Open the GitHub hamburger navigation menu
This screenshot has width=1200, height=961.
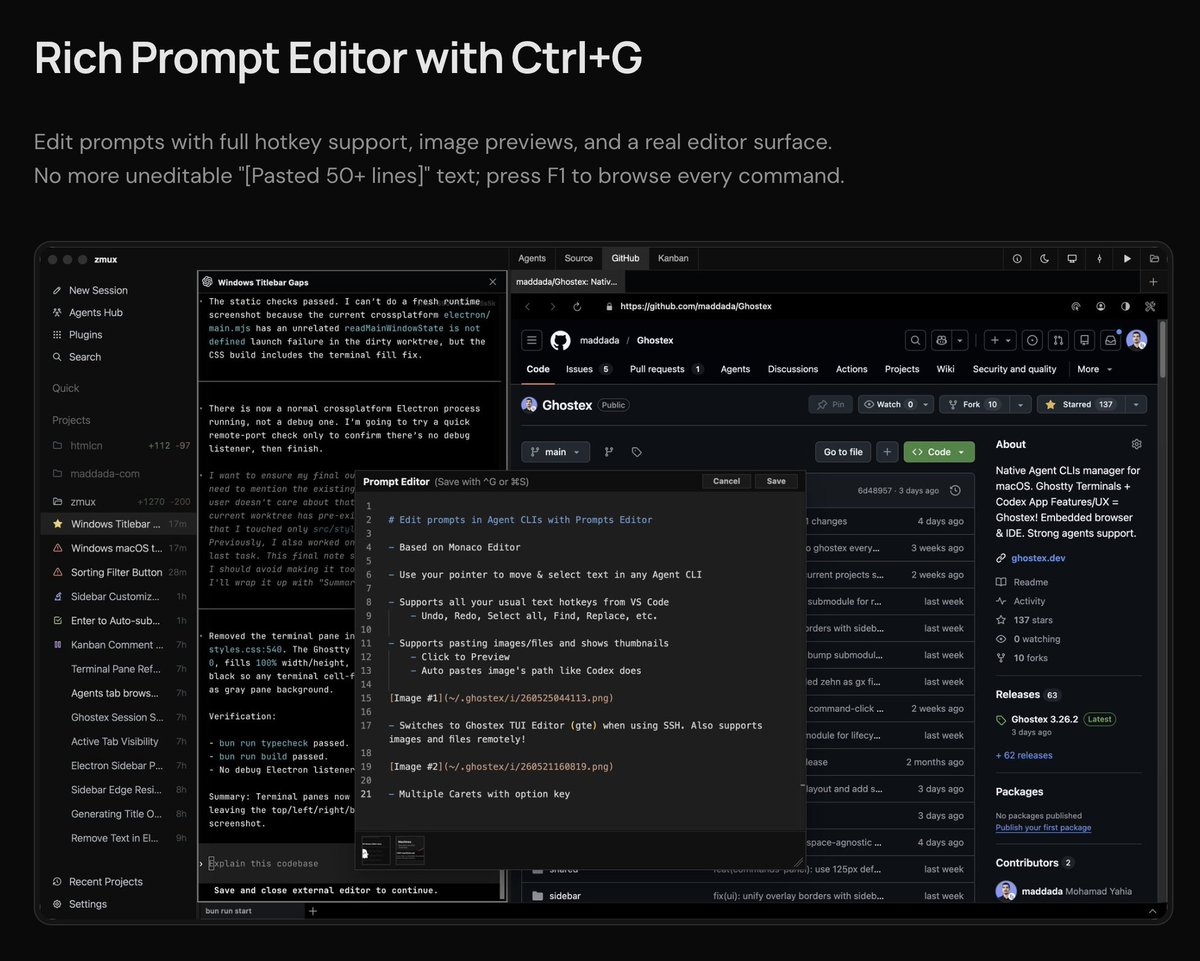click(x=532, y=340)
